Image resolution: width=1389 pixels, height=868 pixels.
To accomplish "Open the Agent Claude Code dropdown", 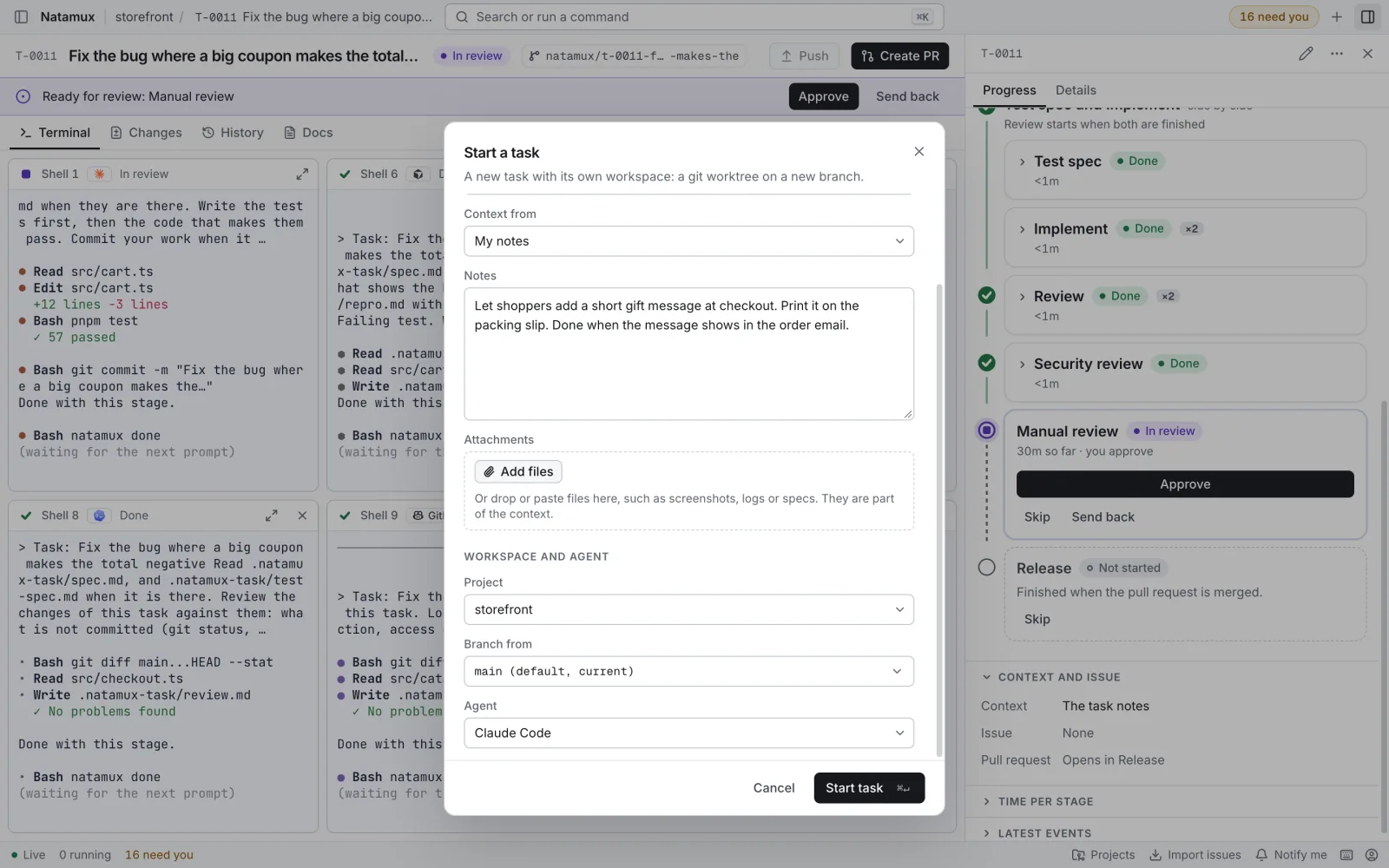I will 688,733.
